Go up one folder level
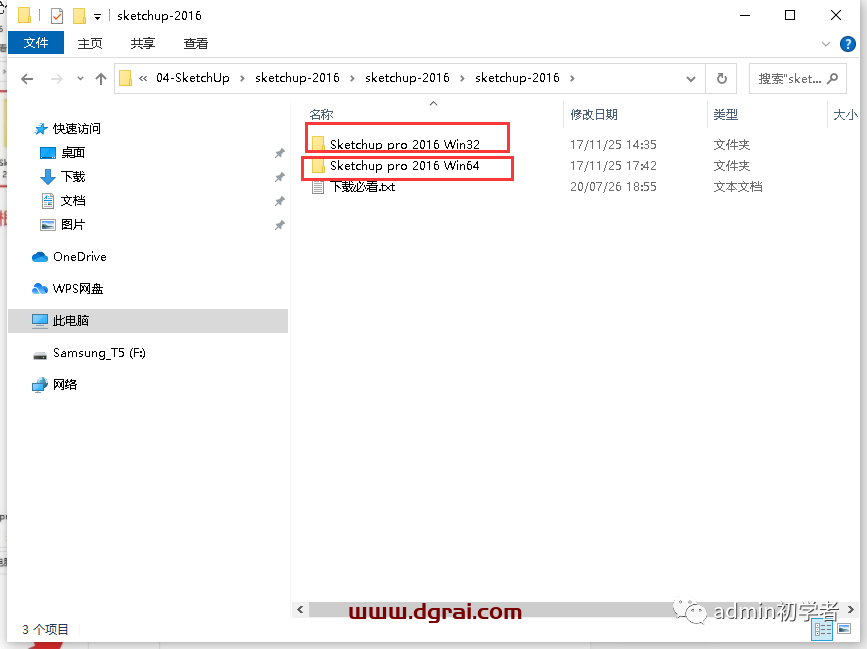867x649 pixels. [101, 79]
